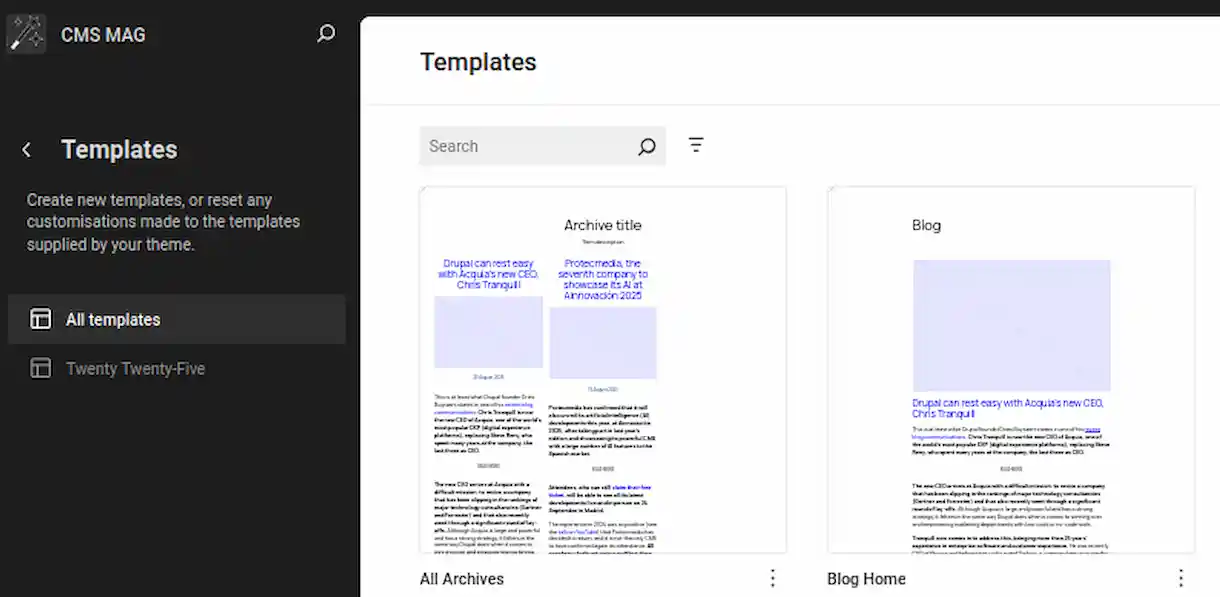Viewport: 1220px width, 597px height.
Task: Open the command palette search icon
Action: click(x=326, y=34)
